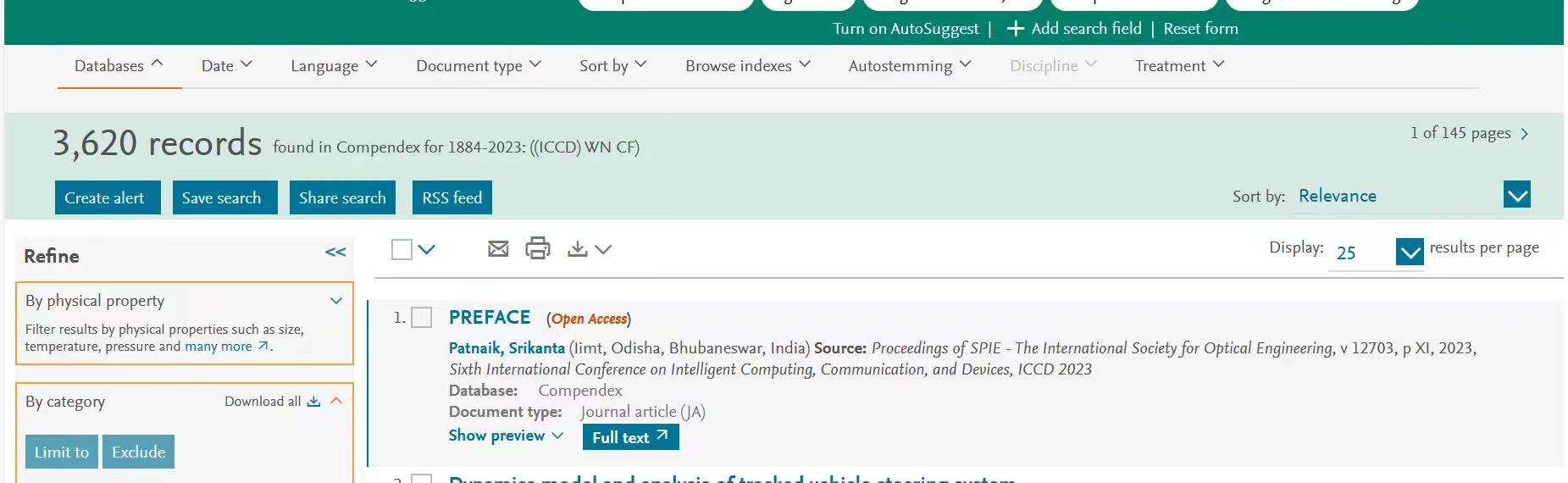
Task: Click the email results envelope icon
Action: click(x=498, y=249)
